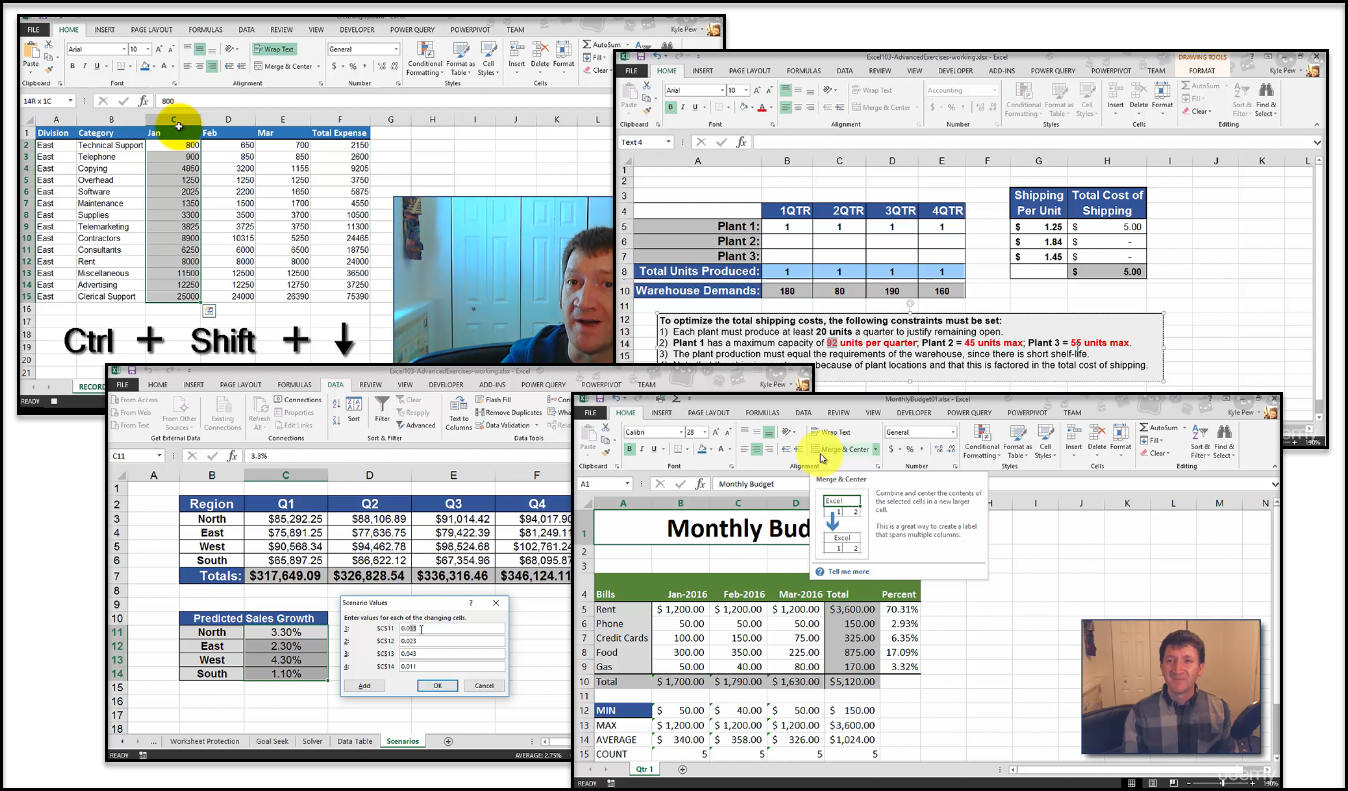Select the Goal Seek worksheet tab

click(x=270, y=741)
